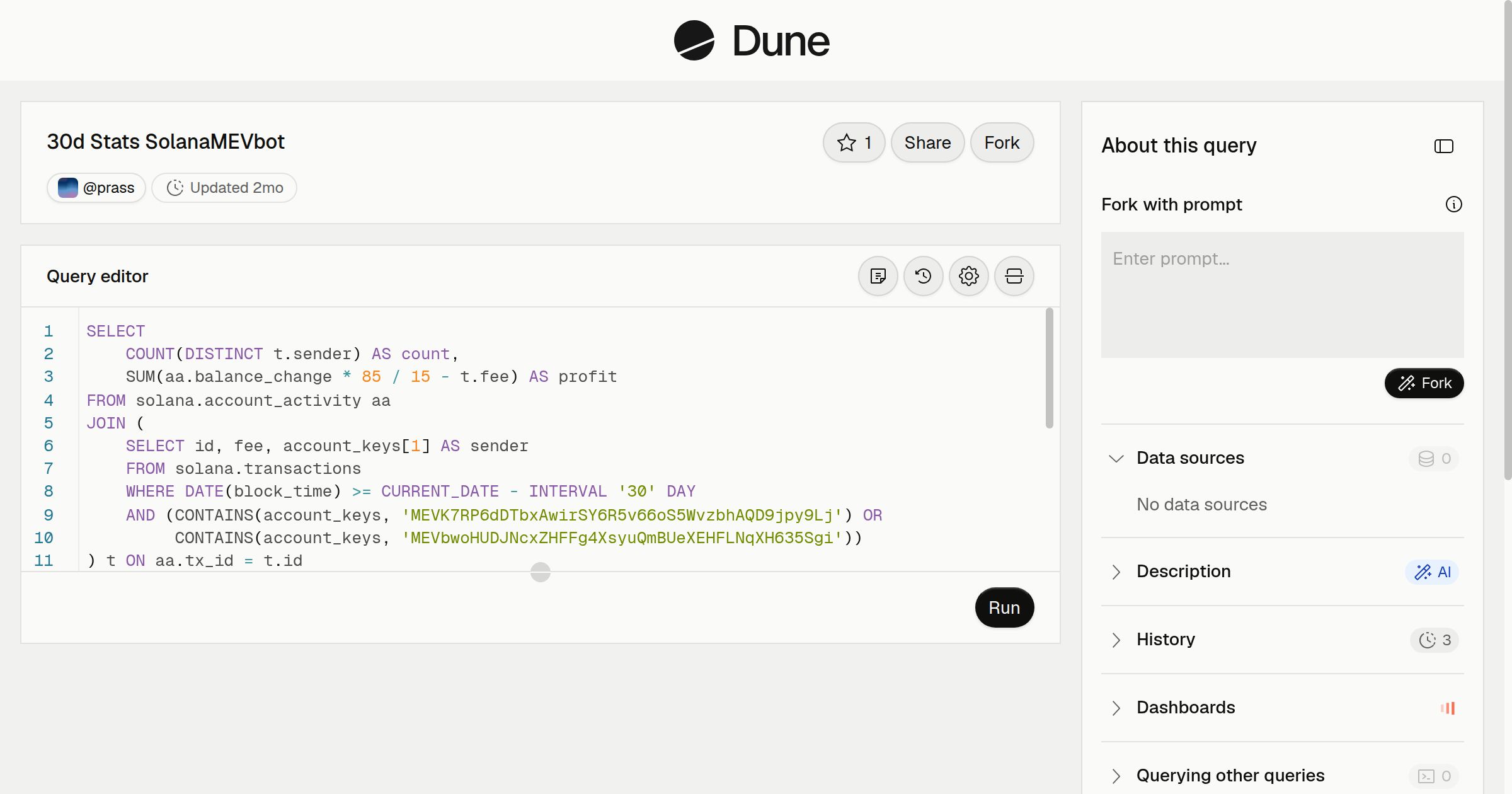Viewport: 1512px width, 794px height.
Task: Click the query editor vertical scrollbar
Action: [x=1049, y=368]
